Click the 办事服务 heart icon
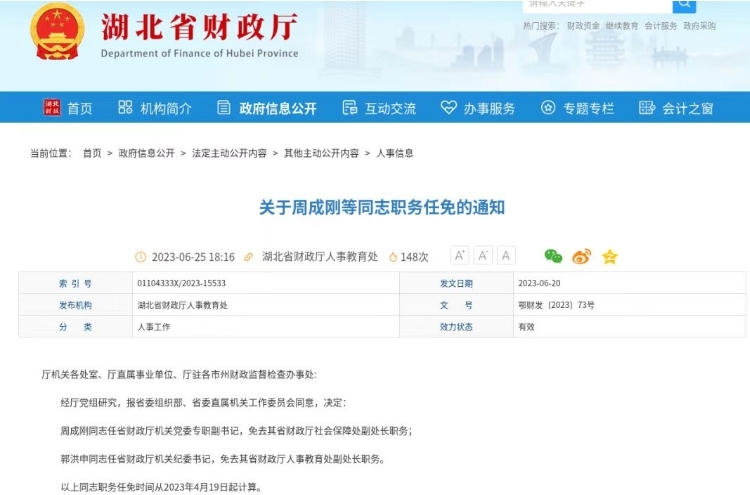Image resolution: width=750 pixels, height=495 pixels. click(449, 107)
